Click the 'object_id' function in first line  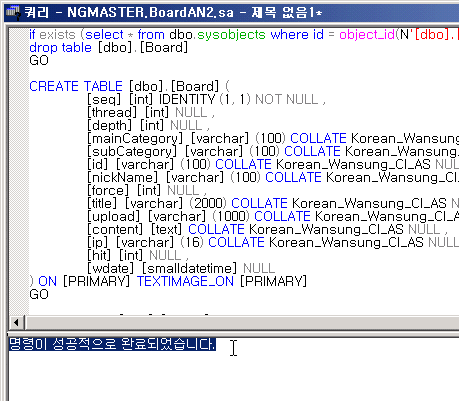coord(367,35)
